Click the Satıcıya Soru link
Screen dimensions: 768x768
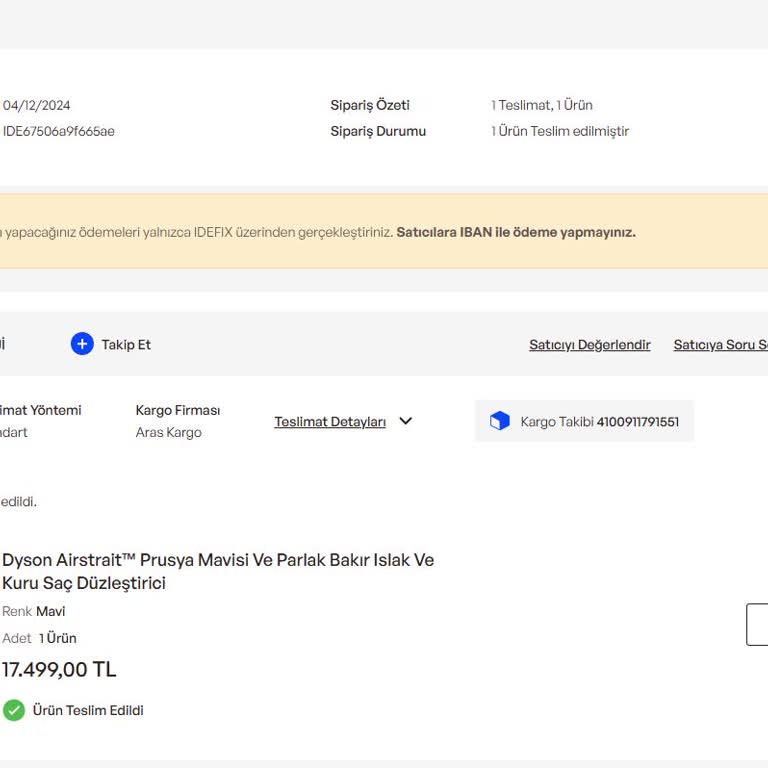[x=720, y=345]
